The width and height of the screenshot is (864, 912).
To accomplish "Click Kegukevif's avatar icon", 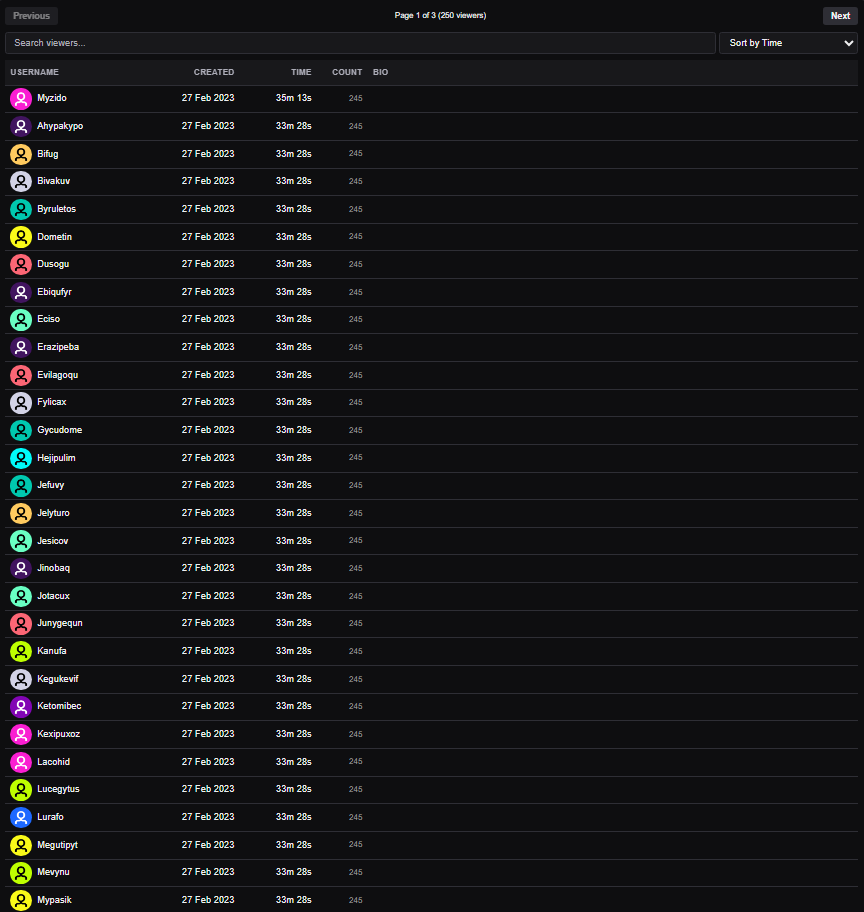I will click(x=21, y=679).
